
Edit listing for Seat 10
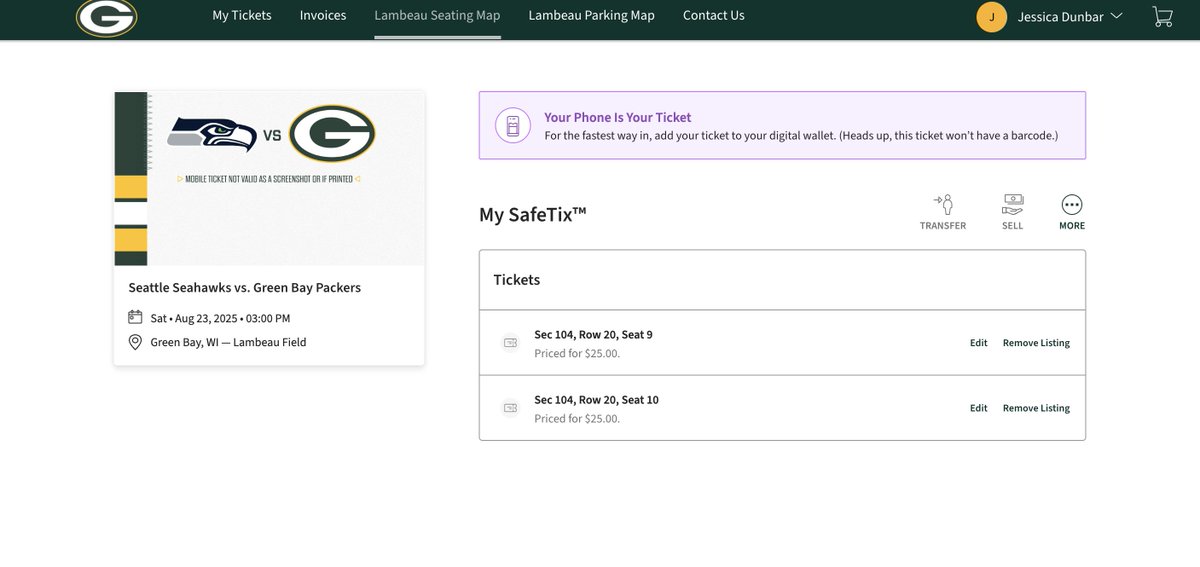point(979,408)
